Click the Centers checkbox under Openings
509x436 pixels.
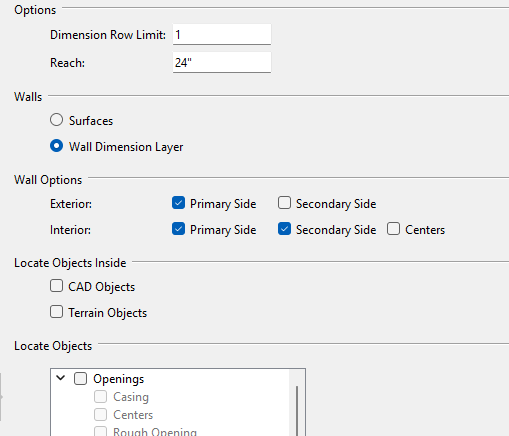(x=100, y=415)
